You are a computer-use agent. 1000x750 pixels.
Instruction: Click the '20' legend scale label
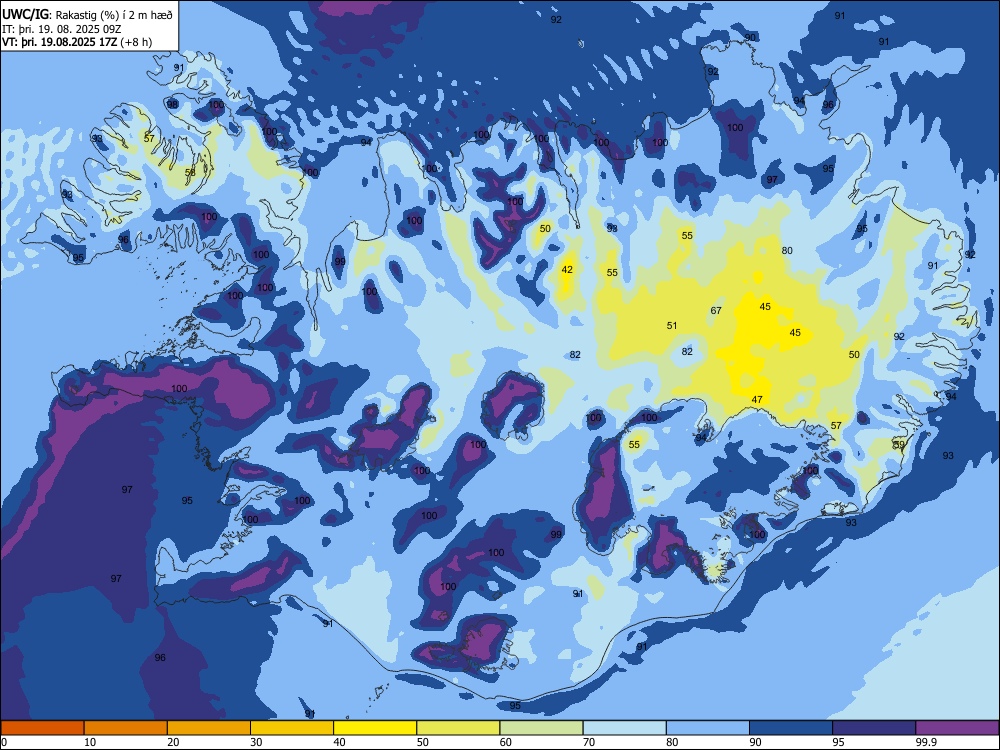(173, 742)
